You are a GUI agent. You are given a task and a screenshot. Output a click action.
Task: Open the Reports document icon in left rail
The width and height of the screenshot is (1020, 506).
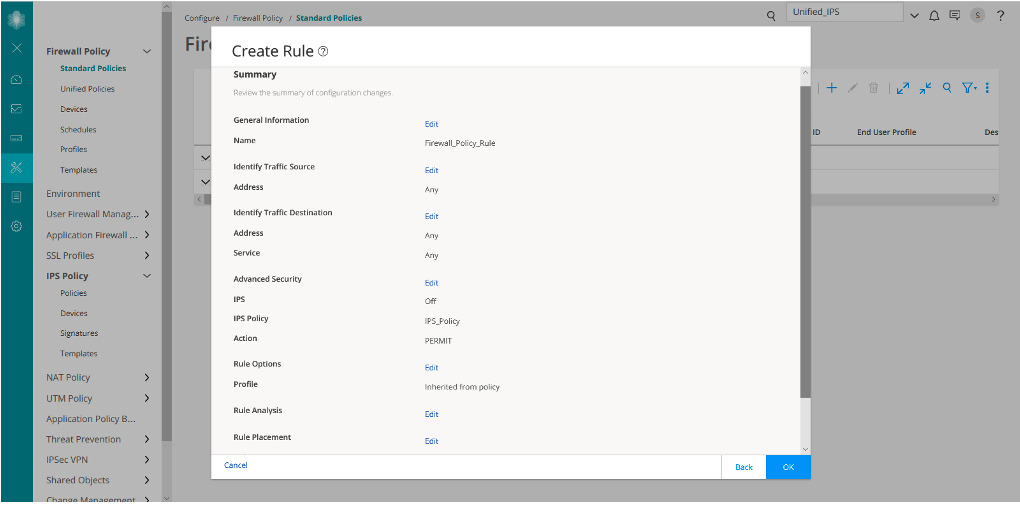click(x=16, y=196)
